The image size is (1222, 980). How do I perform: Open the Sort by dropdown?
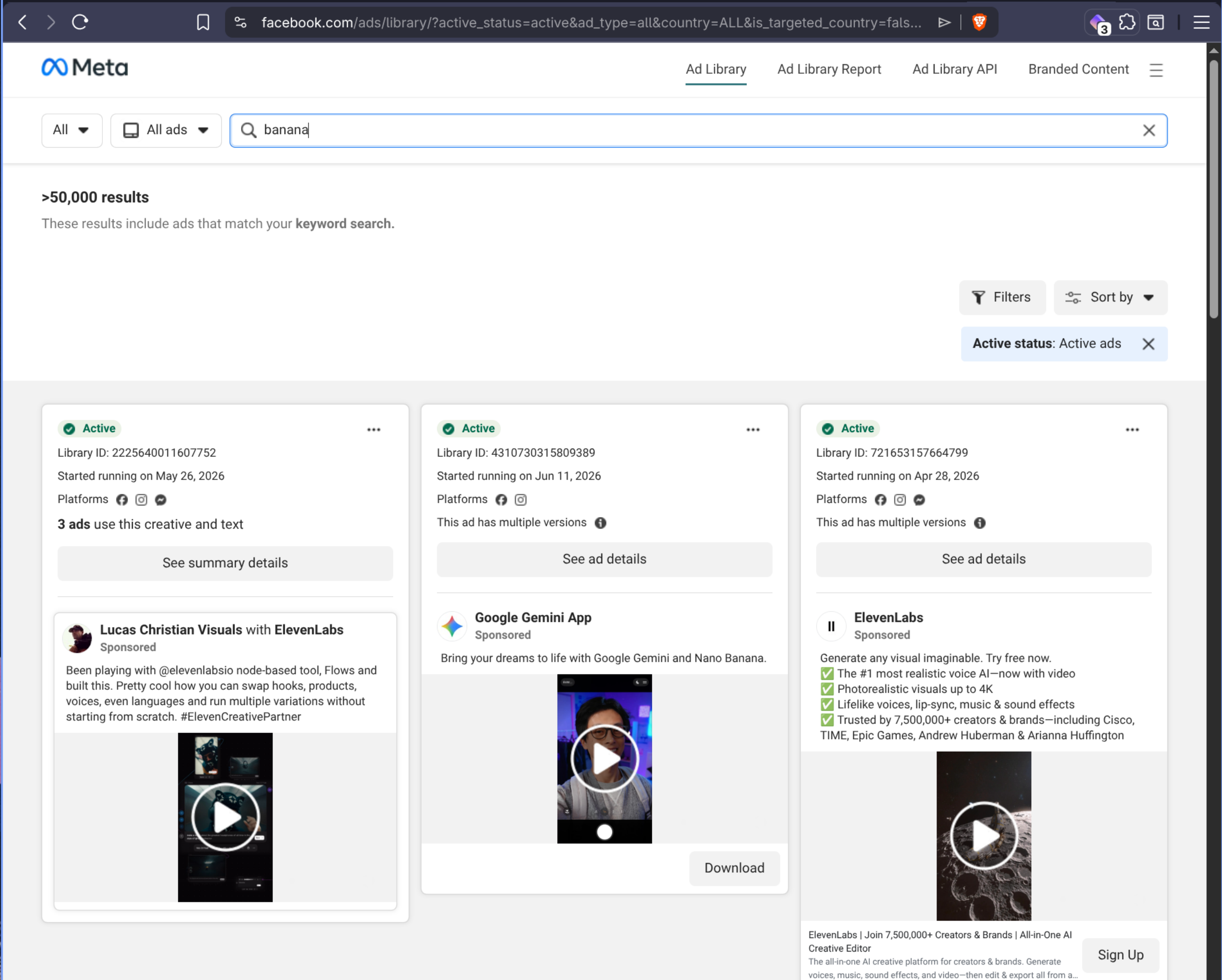pyautogui.click(x=1110, y=297)
